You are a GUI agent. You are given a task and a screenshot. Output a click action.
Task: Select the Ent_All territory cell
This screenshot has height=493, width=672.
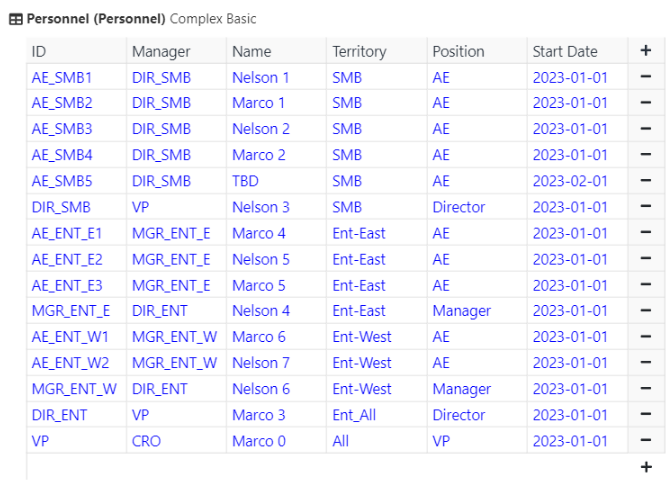tap(377, 415)
